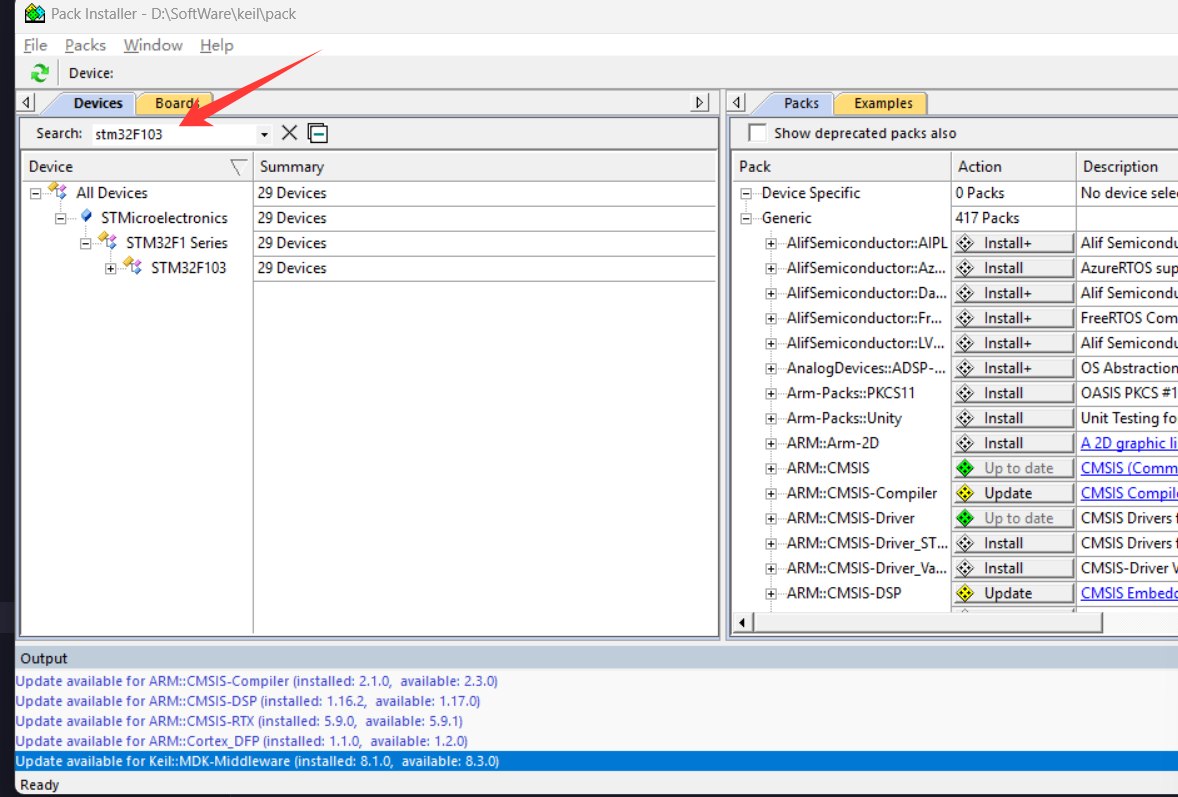Select the Packs tab
The image size is (1178, 797).
pos(801,103)
